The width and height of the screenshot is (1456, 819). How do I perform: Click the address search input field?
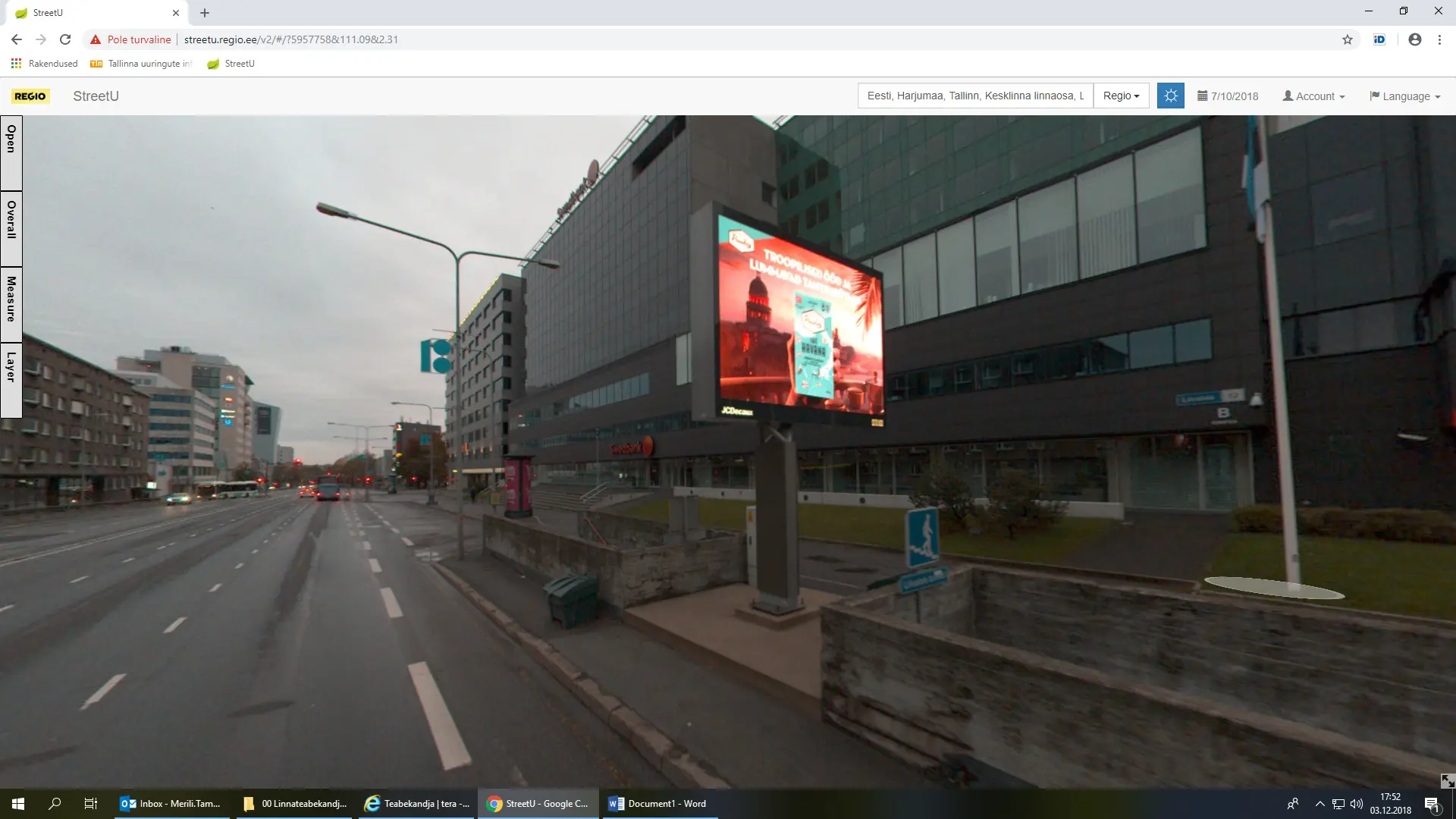[974, 96]
